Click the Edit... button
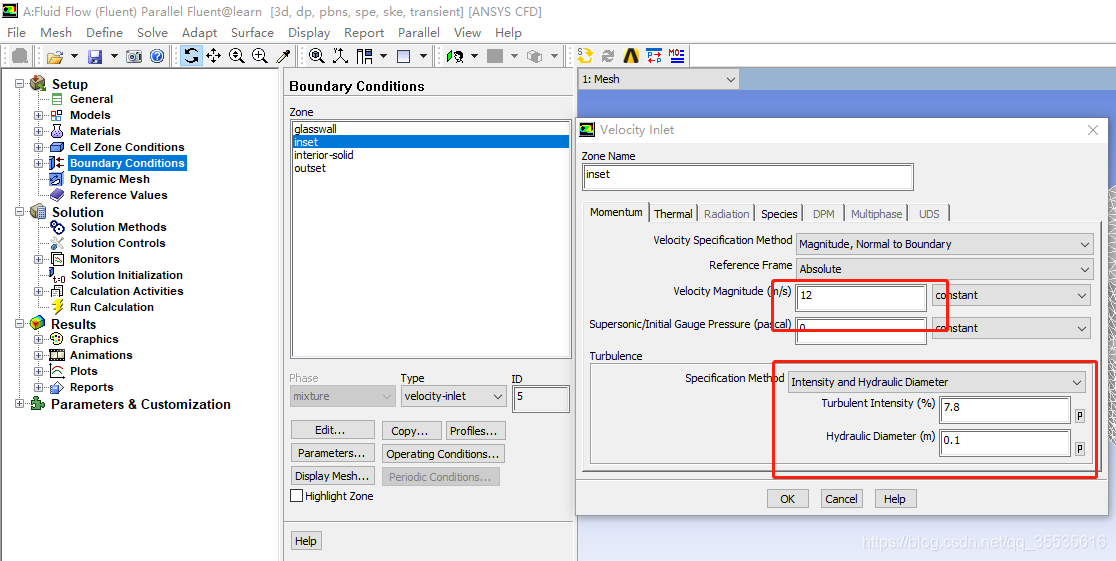The image size is (1116, 561). pos(332,430)
